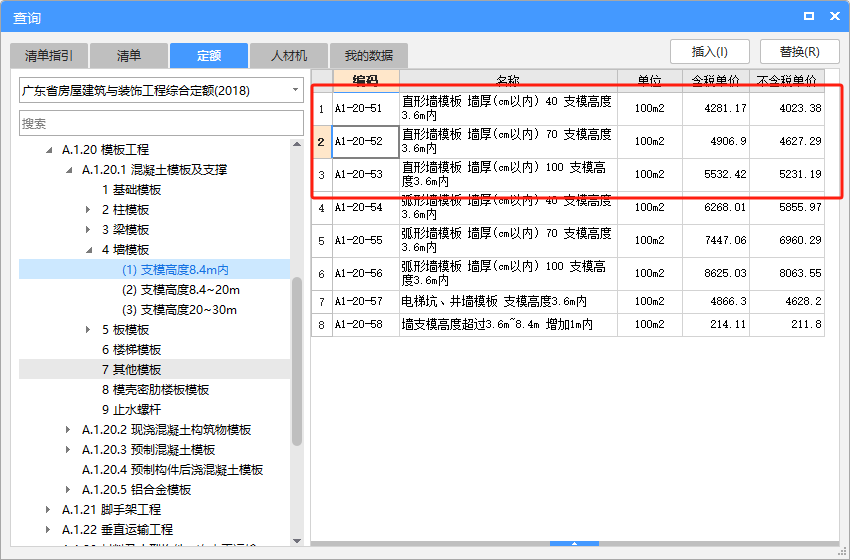Select code cell A1-20-58
The height and width of the screenshot is (560, 850).
(366, 325)
